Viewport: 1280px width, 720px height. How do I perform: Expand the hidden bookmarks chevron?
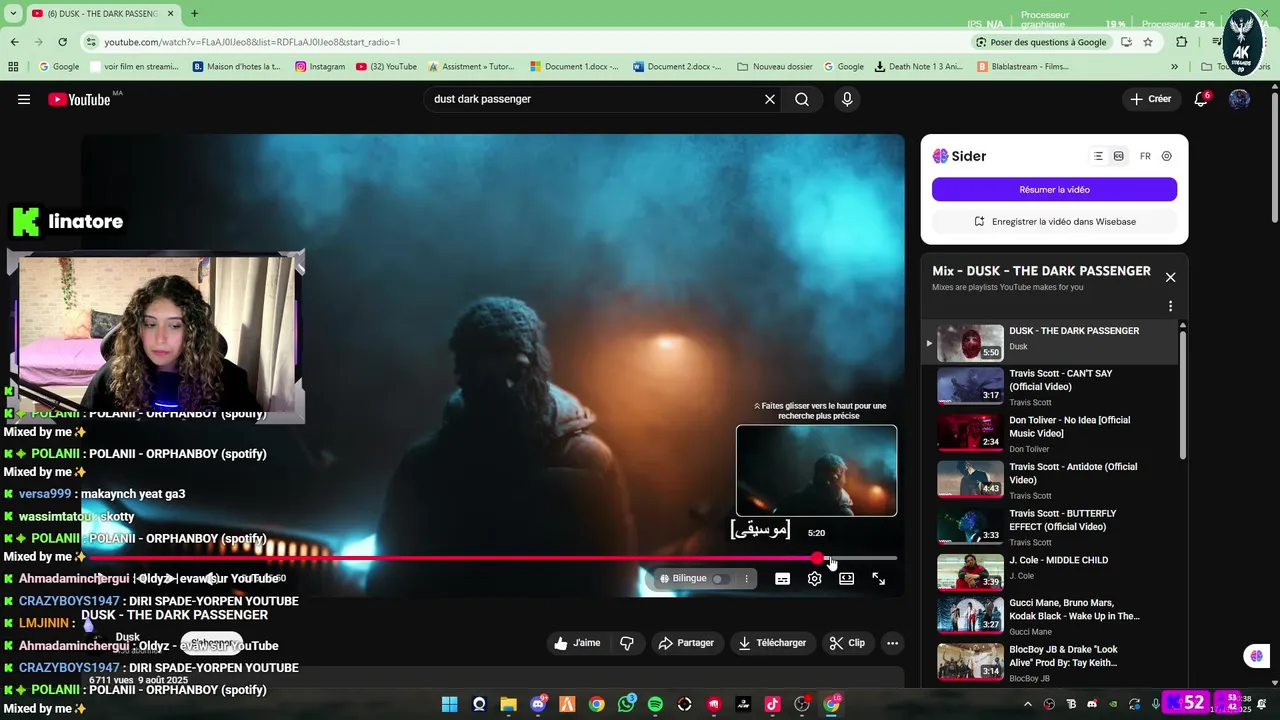pos(1174,67)
